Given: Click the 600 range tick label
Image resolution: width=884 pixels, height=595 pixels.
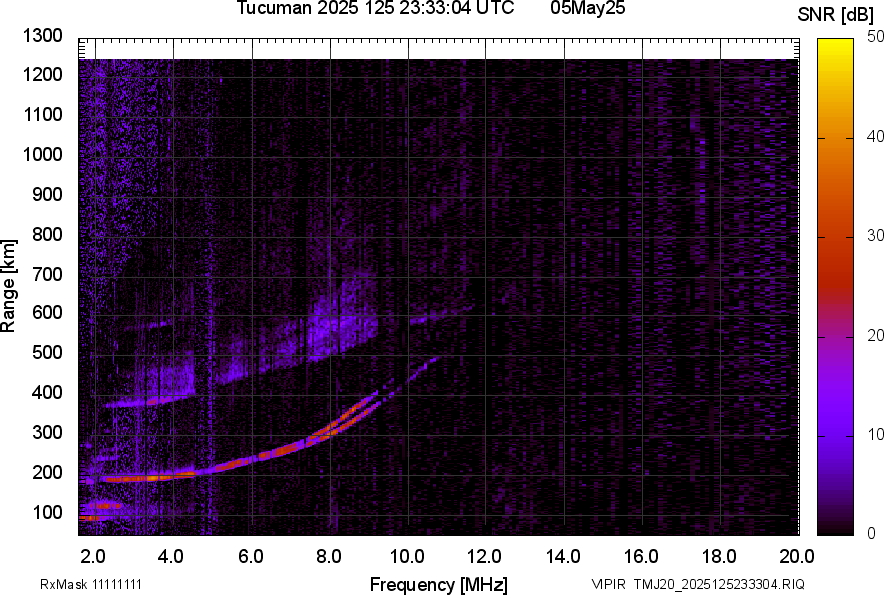Looking at the screenshot, I should [47, 312].
